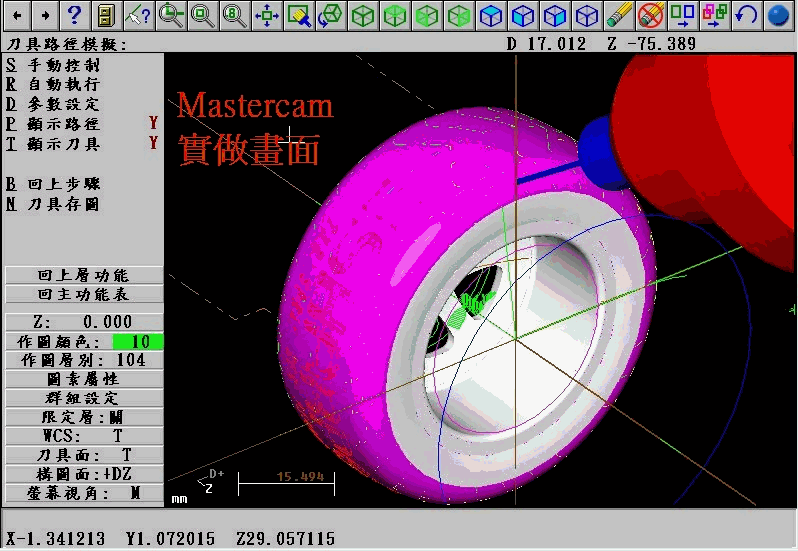The width and height of the screenshot is (798, 551).
Task: Click the 刀具面: T tool plane button
Action: [x=84, y=455]
